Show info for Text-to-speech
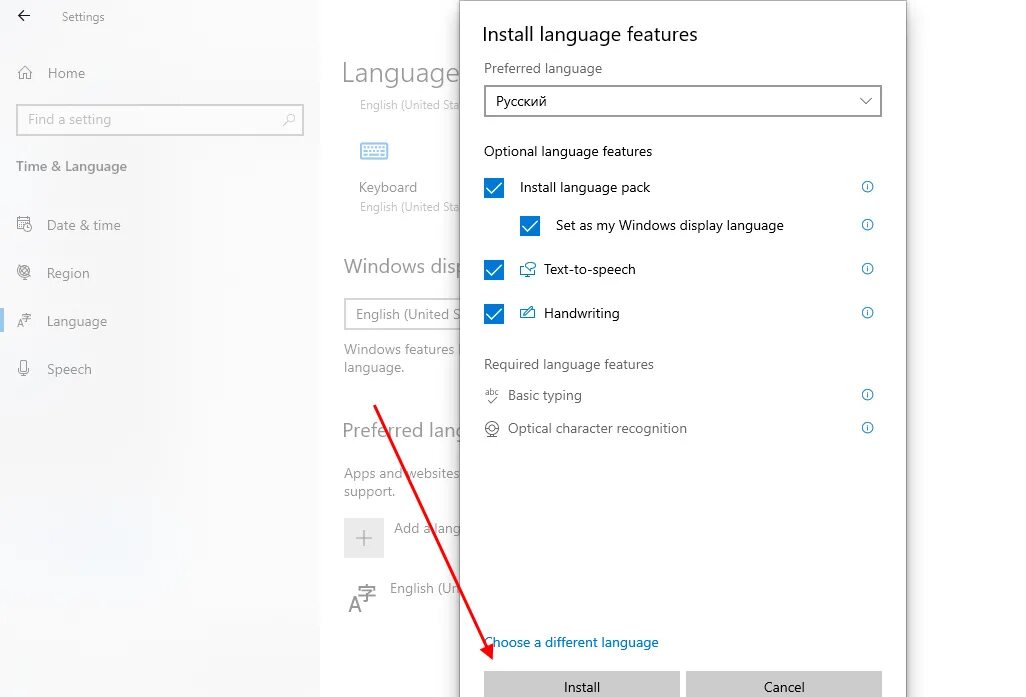This screenshot has width=1026, height=697. click(868, 269)
